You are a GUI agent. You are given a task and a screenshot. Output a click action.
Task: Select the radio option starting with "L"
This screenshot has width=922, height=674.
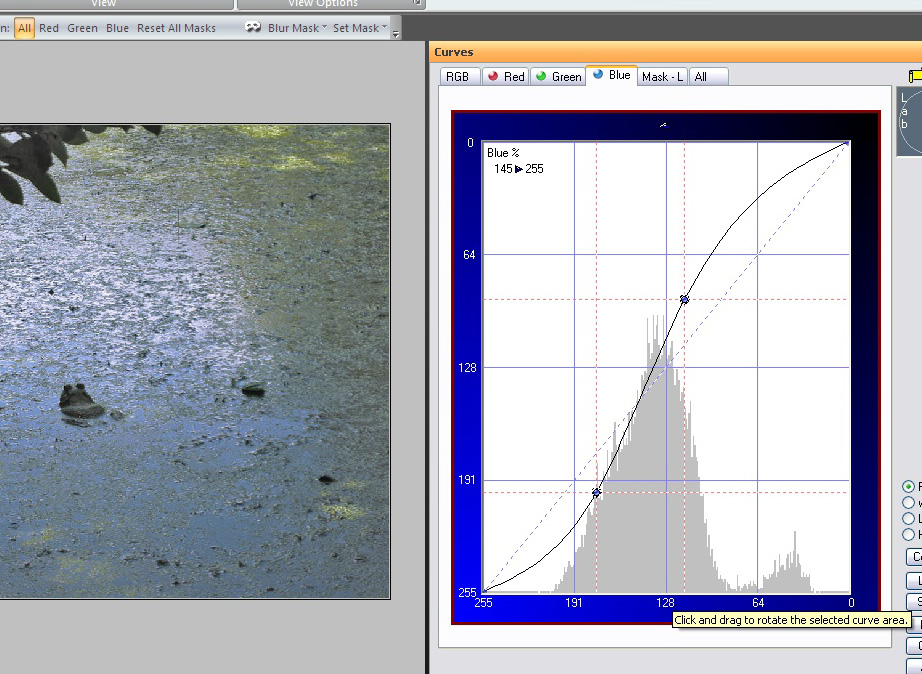coord(908,519)
